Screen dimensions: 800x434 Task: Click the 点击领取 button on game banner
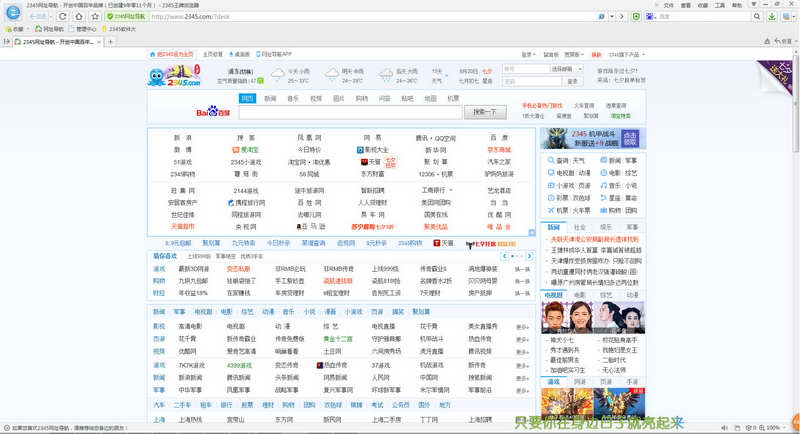pyautogui.click(x=630, y=138)
